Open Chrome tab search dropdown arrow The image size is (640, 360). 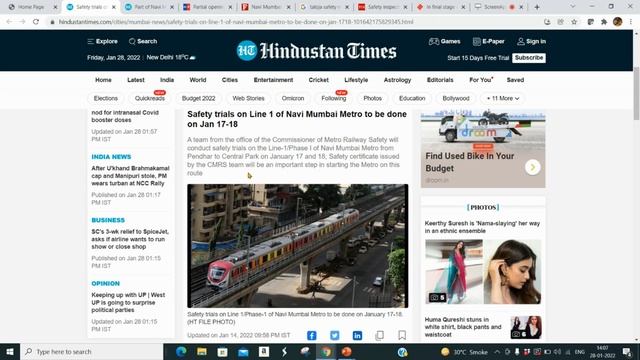coord(573,7)
